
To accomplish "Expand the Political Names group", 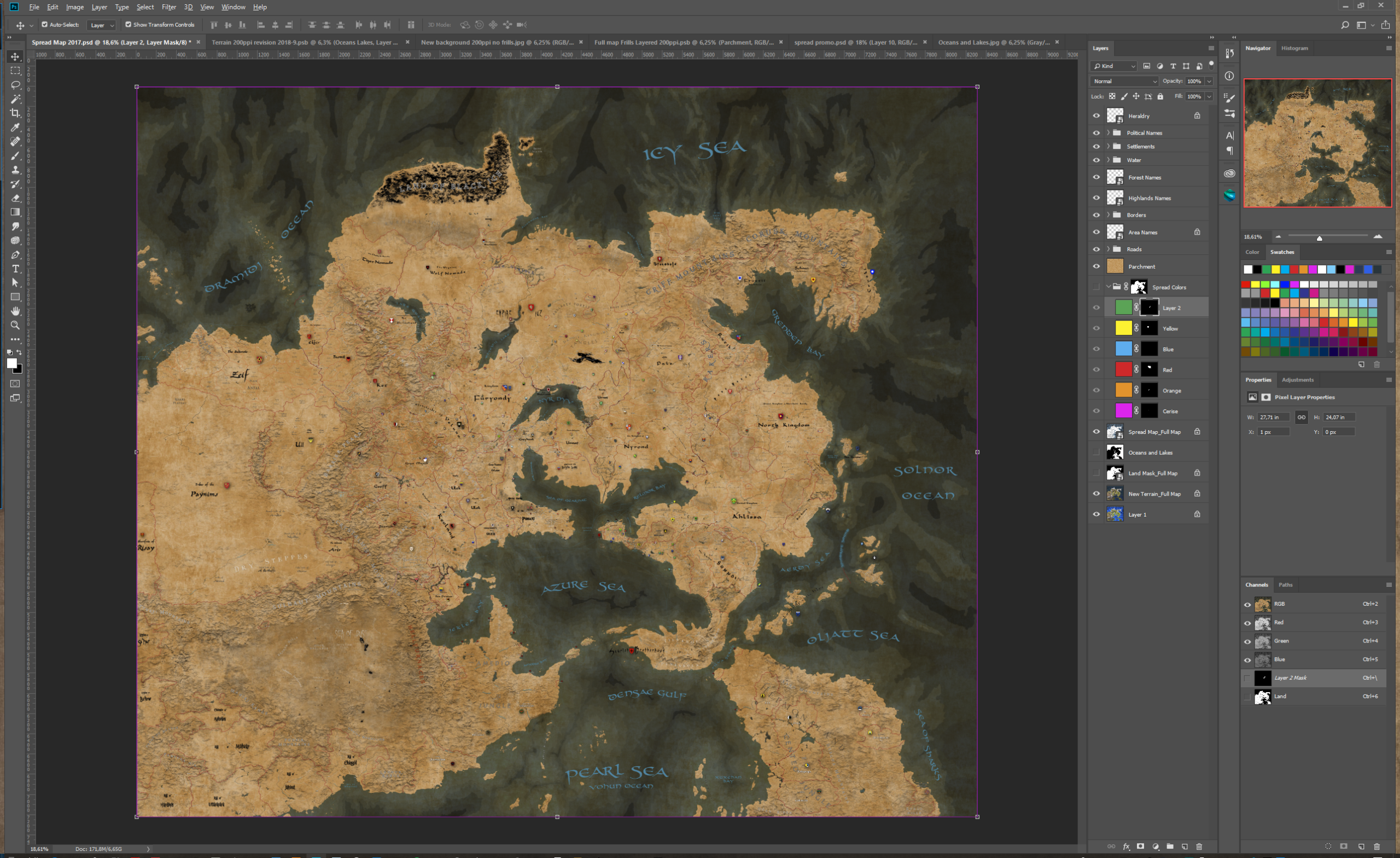I will click(x=1109, y=132).
